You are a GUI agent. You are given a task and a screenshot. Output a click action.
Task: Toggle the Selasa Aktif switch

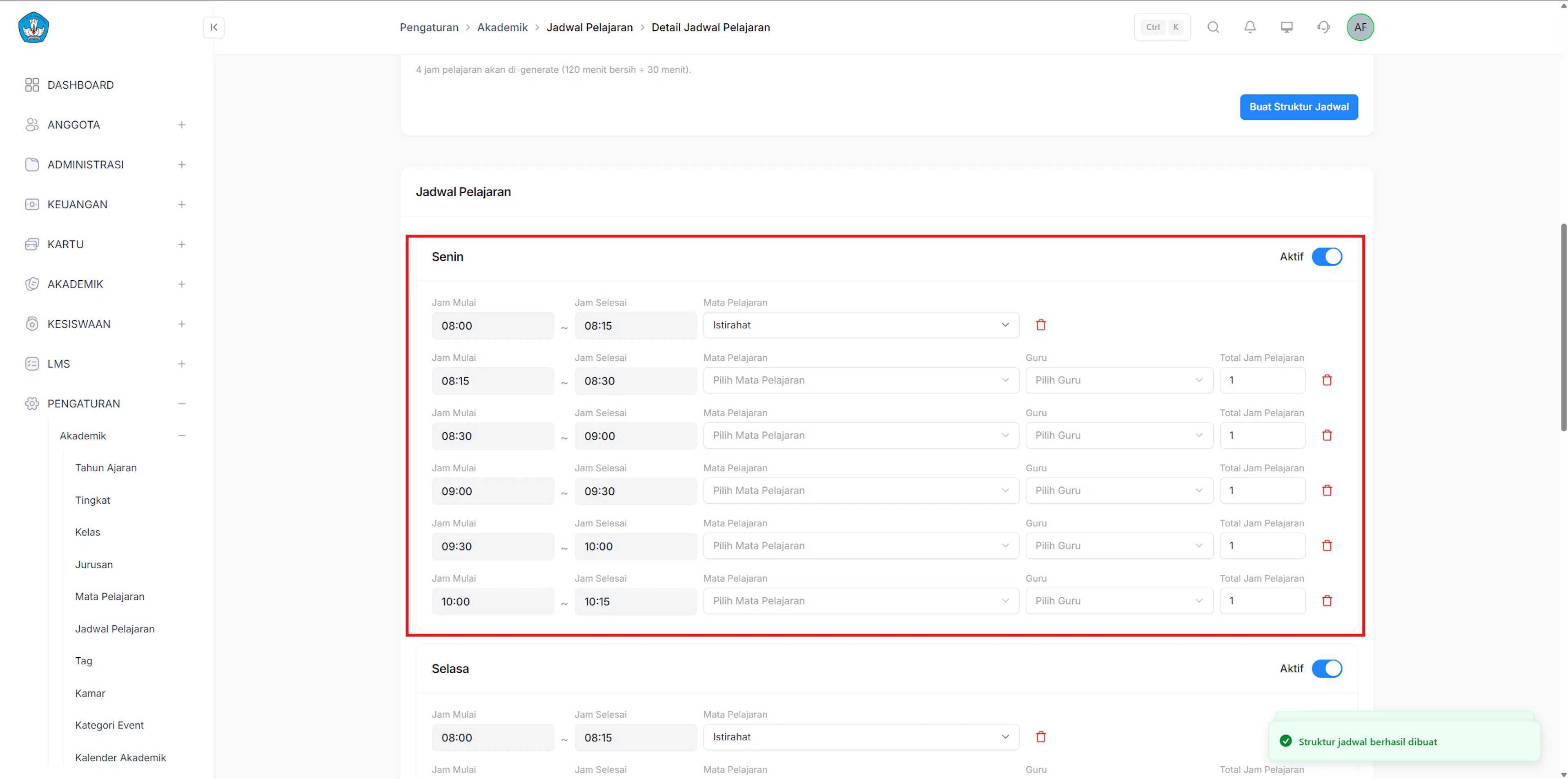1327,668
